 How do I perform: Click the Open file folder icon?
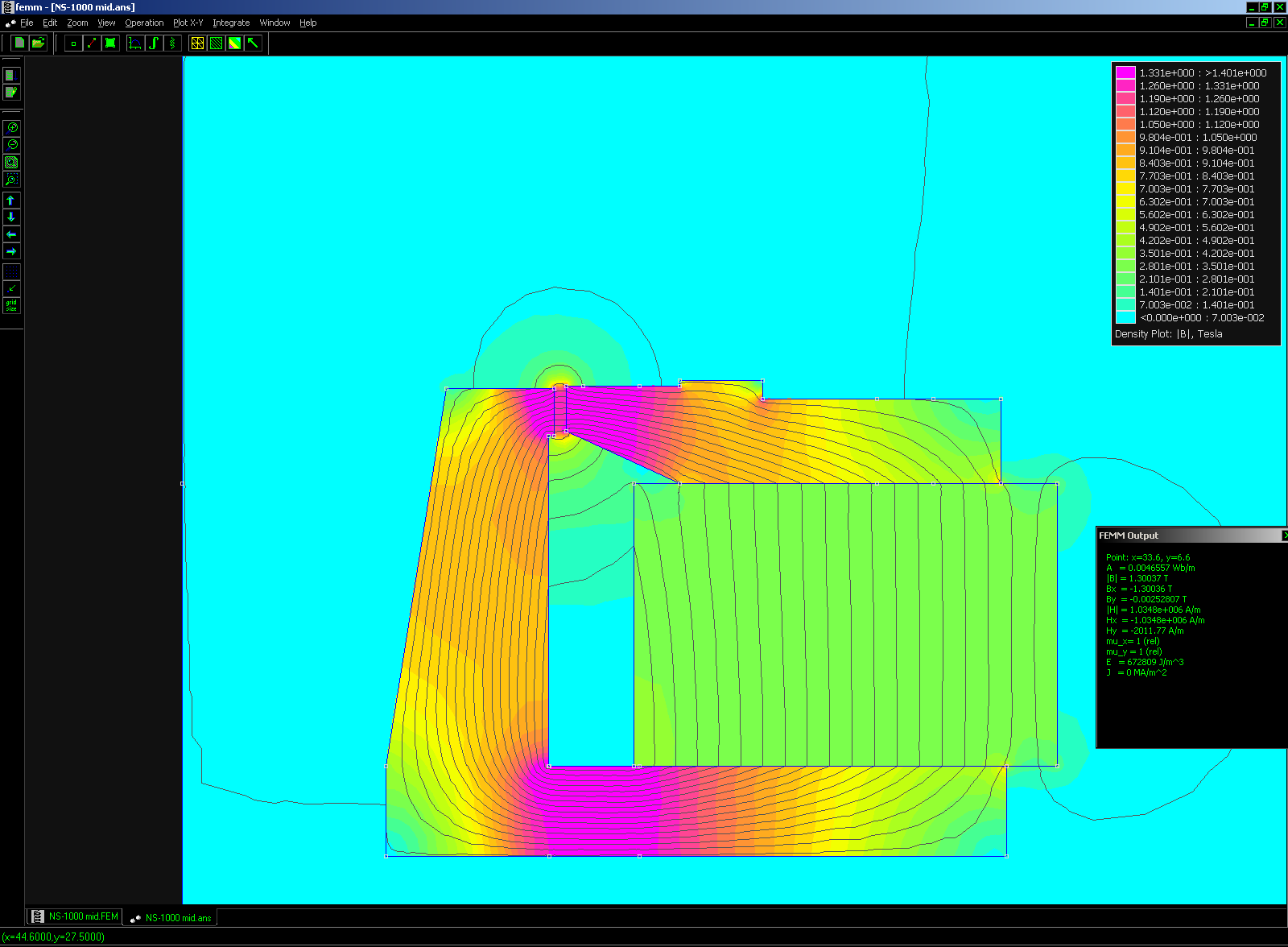pos(38,43)
